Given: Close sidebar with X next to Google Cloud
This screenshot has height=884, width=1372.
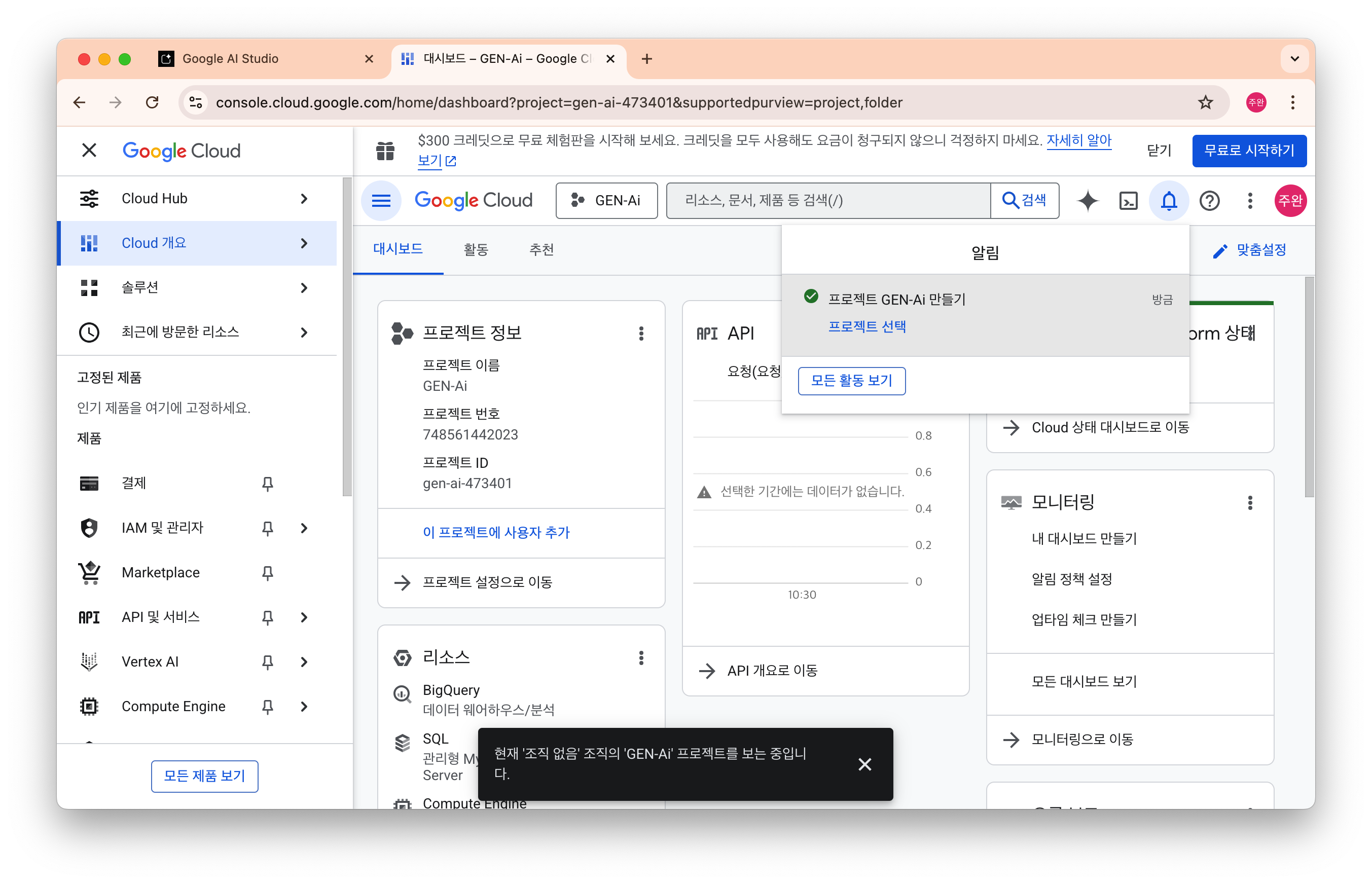Looking at the screenshot, I should coord(89,151).
